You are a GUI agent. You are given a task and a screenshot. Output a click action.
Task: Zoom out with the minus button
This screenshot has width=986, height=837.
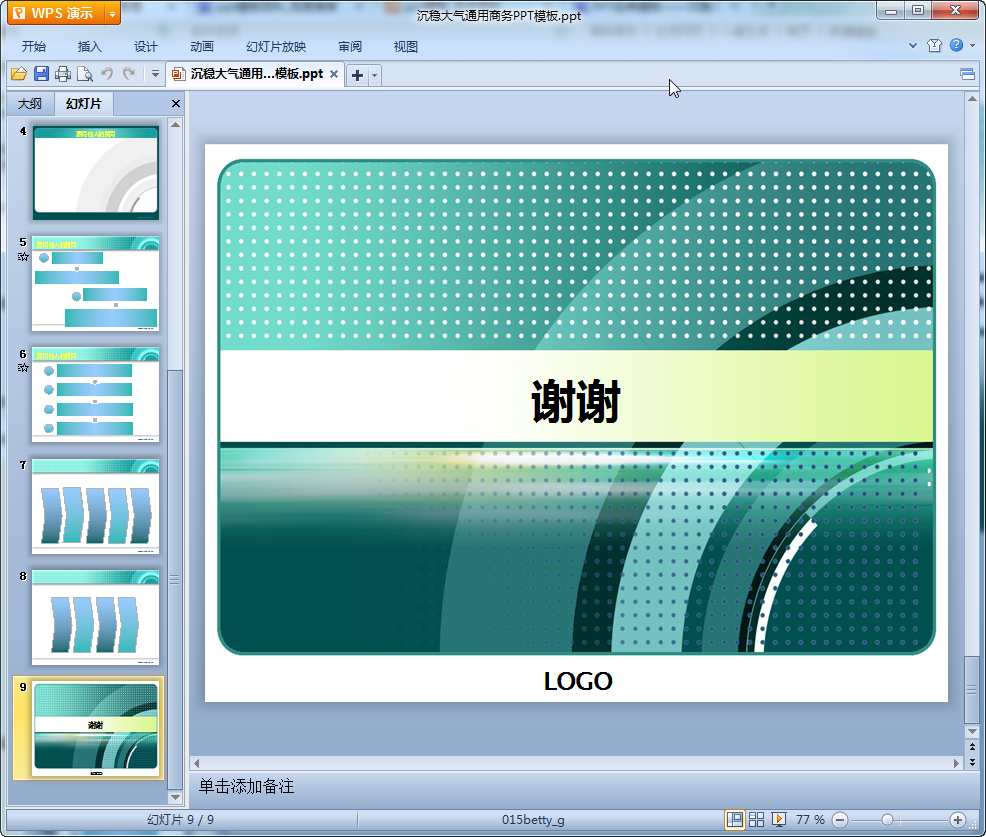[x=840, y=820]
